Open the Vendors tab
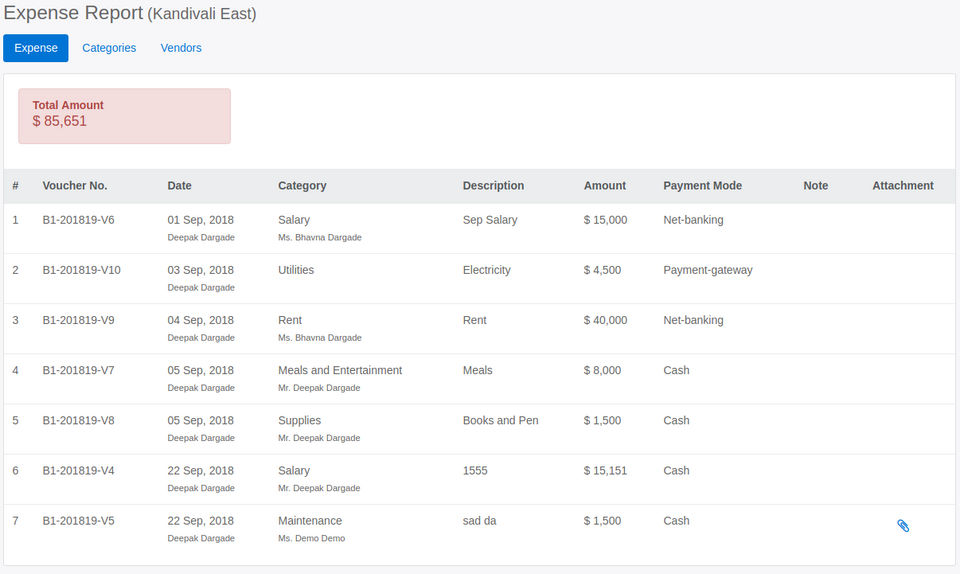Image resolution: width=960 pixels, height=574 pixels. click(x=181, y=48)
